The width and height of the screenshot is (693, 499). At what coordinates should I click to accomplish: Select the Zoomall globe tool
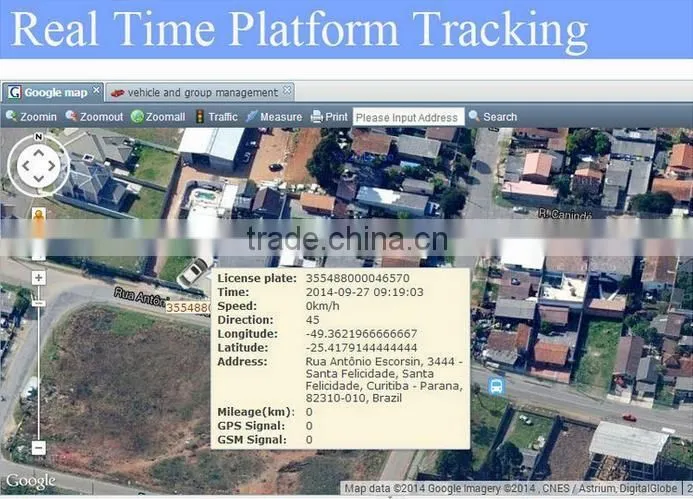pyautogui.click(x=158, y=117)
